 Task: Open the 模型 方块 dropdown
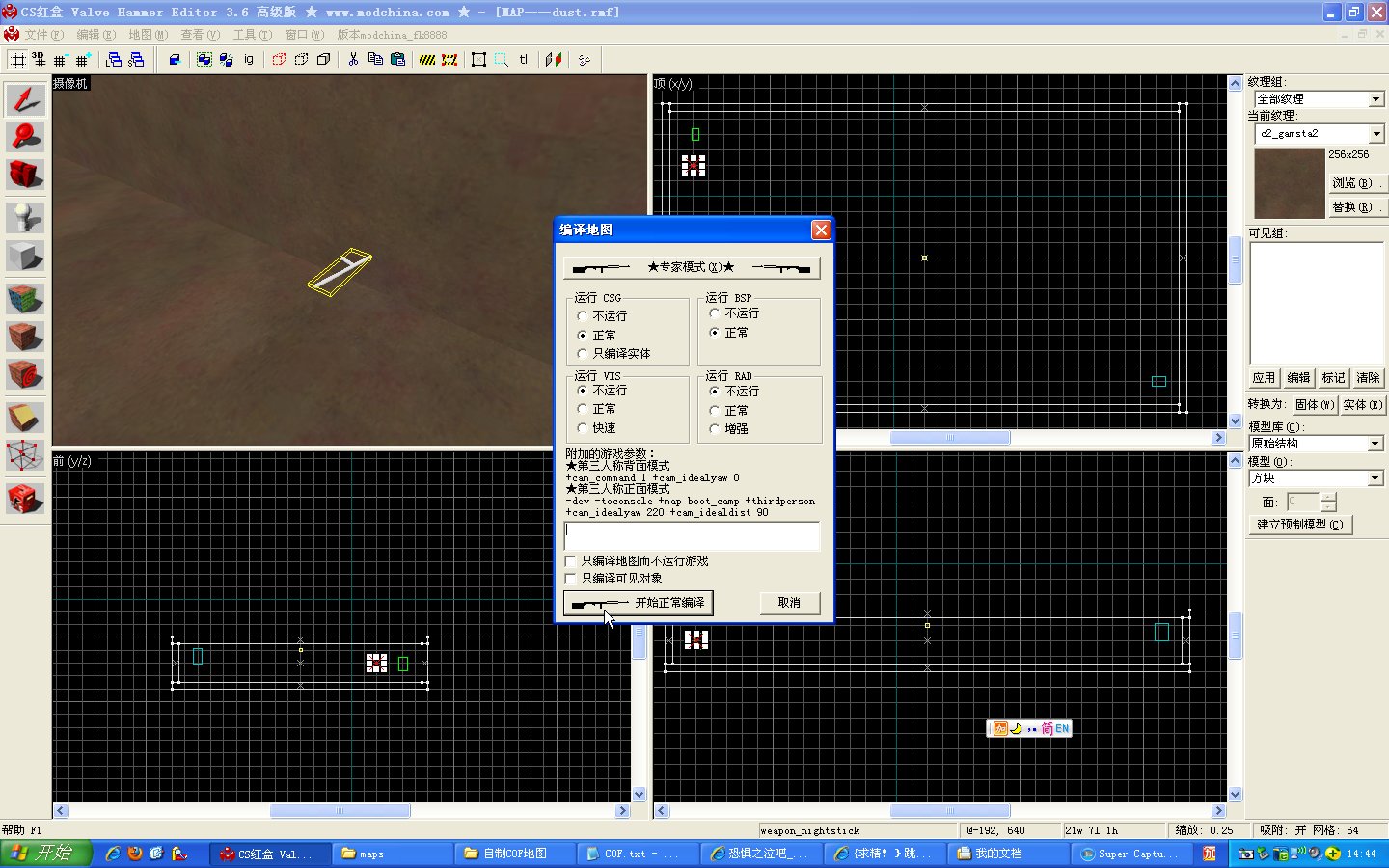pos(1375,478)
